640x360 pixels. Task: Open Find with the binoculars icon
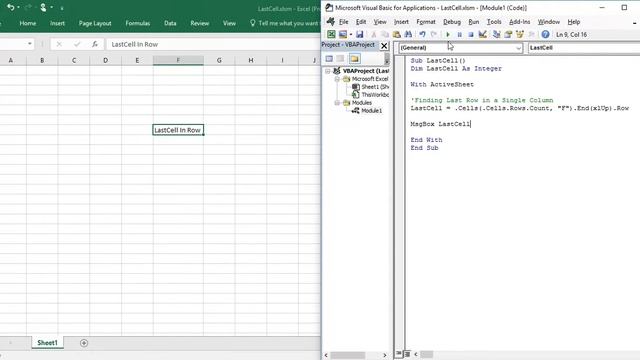click(408, 35)
